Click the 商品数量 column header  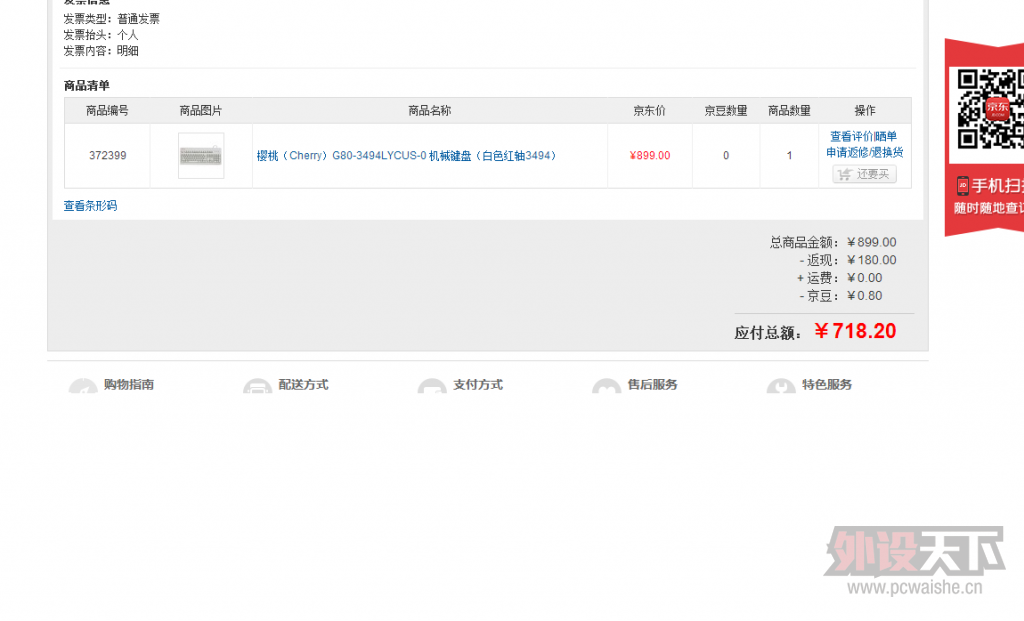(x=789, y=110)
